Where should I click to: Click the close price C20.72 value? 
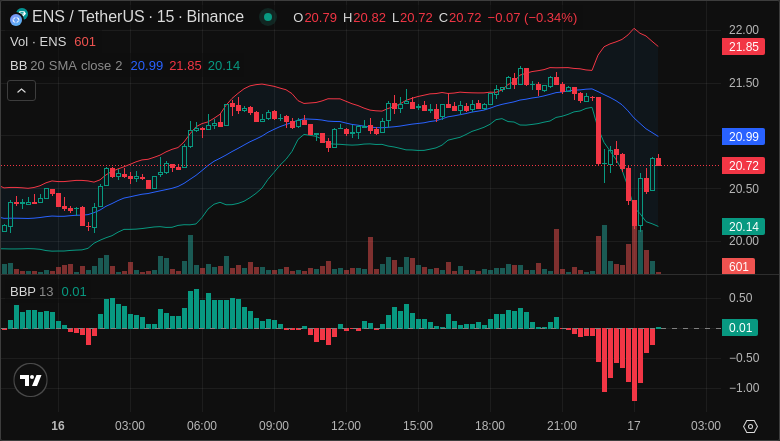pyautogui.click(x=460, y=18)
